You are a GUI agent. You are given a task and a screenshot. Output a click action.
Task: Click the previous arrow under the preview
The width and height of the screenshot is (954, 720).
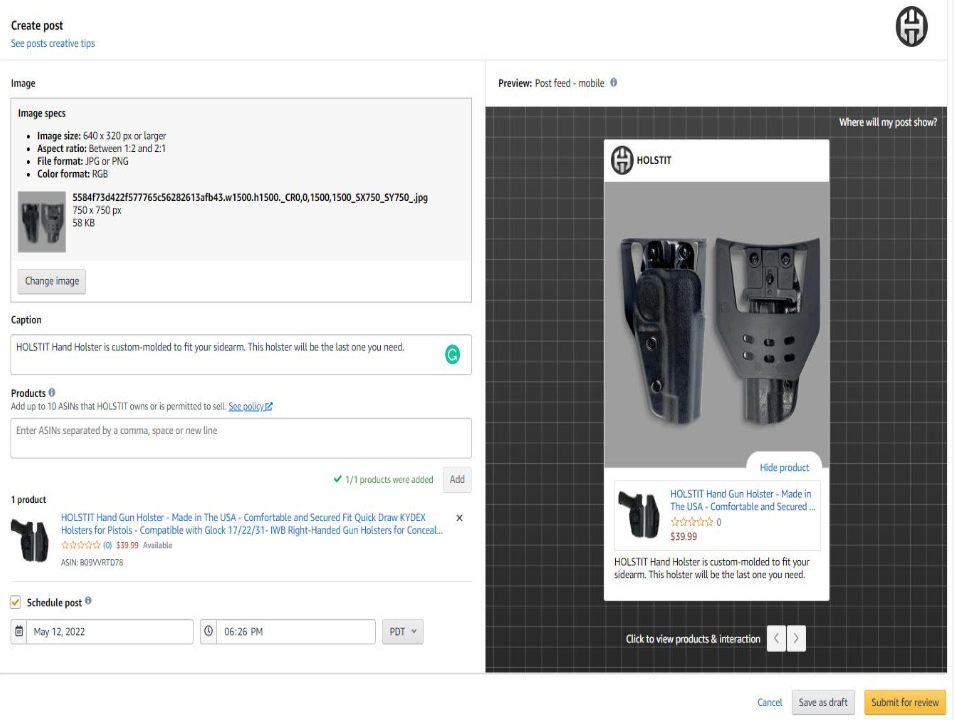click(x=776, y=638)
